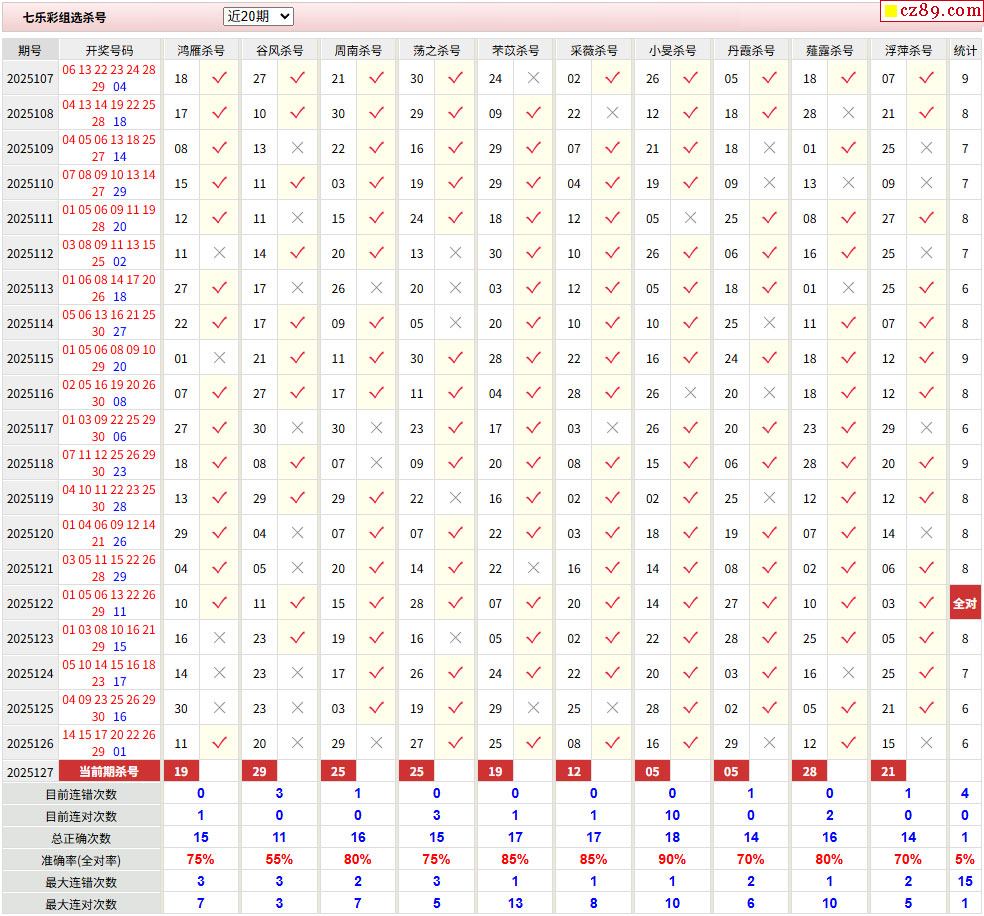Click the 七乐彩组选杀号 page title
Image resolution: width=984 pixels, height=916 pixels.
coord(65,17)
